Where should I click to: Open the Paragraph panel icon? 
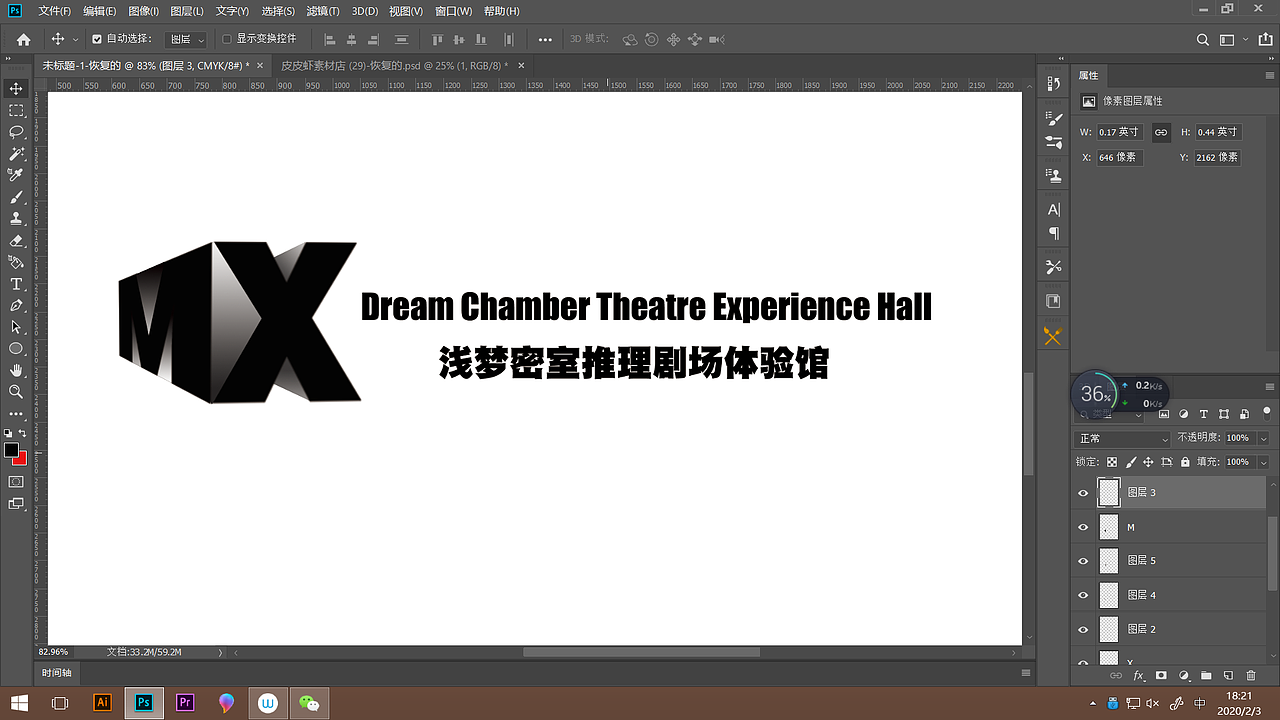(x=1053, y=233)
